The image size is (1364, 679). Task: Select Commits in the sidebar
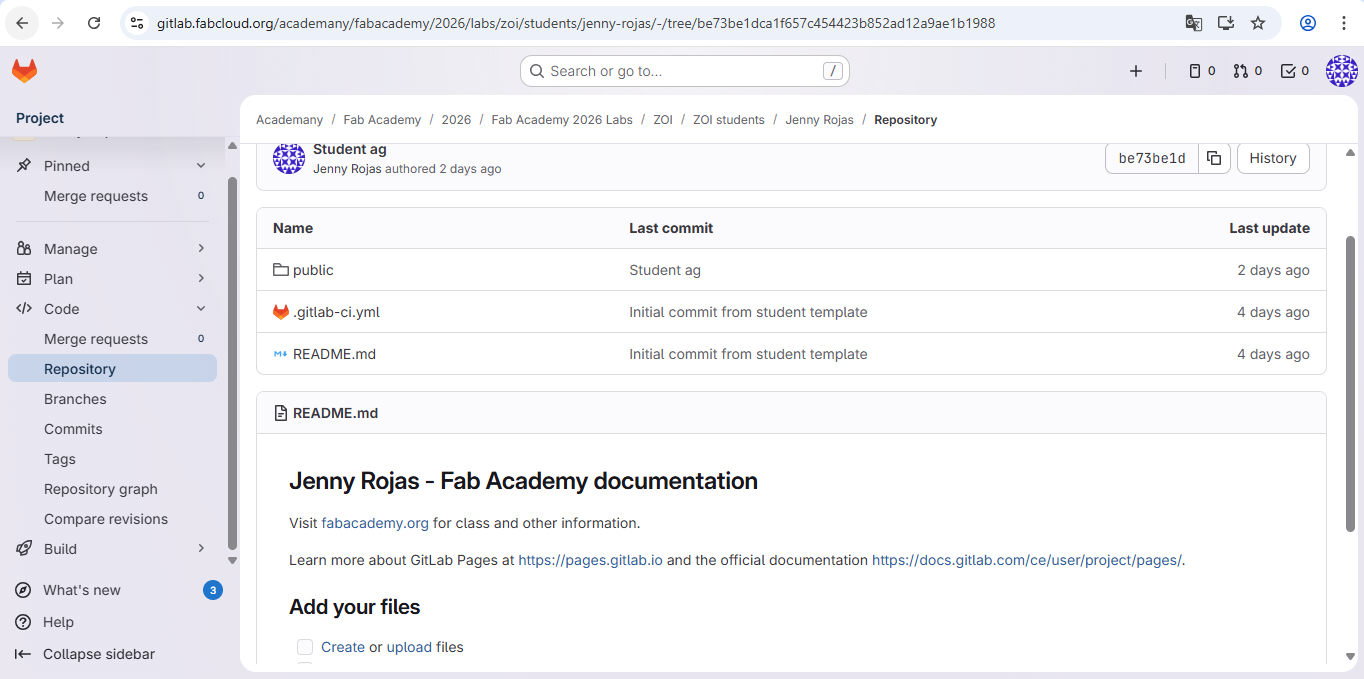pos(73,428)
